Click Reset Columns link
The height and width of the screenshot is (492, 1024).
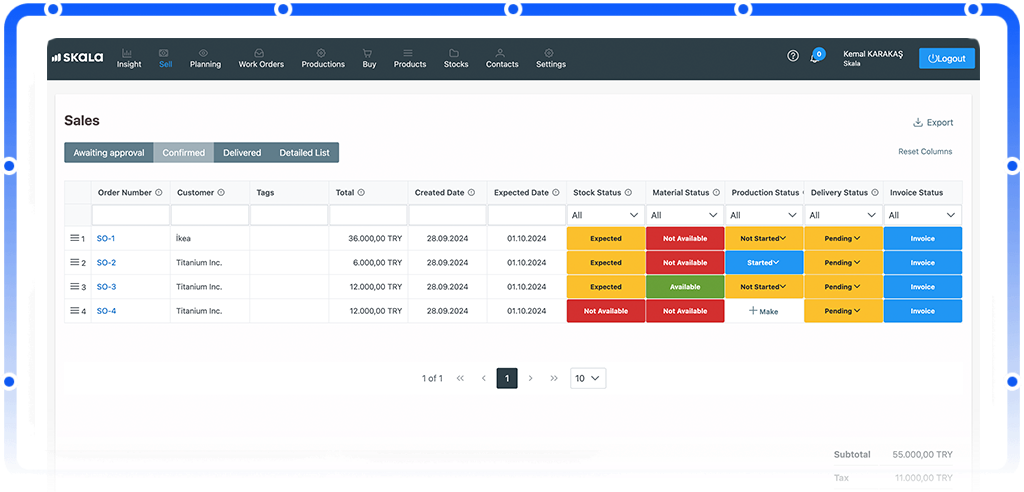[x=925, y=152]
